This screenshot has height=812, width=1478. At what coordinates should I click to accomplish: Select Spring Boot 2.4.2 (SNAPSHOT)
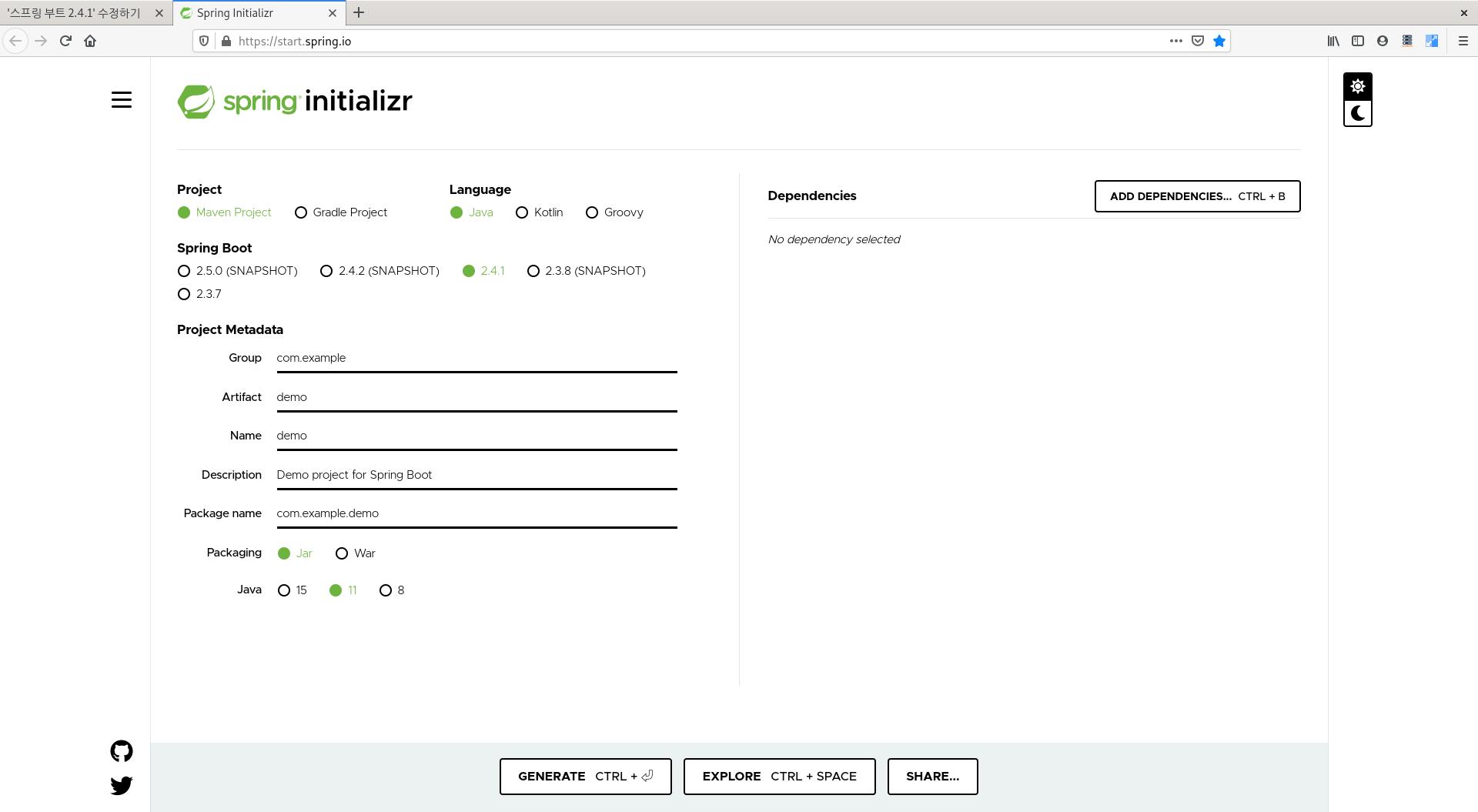380,271
